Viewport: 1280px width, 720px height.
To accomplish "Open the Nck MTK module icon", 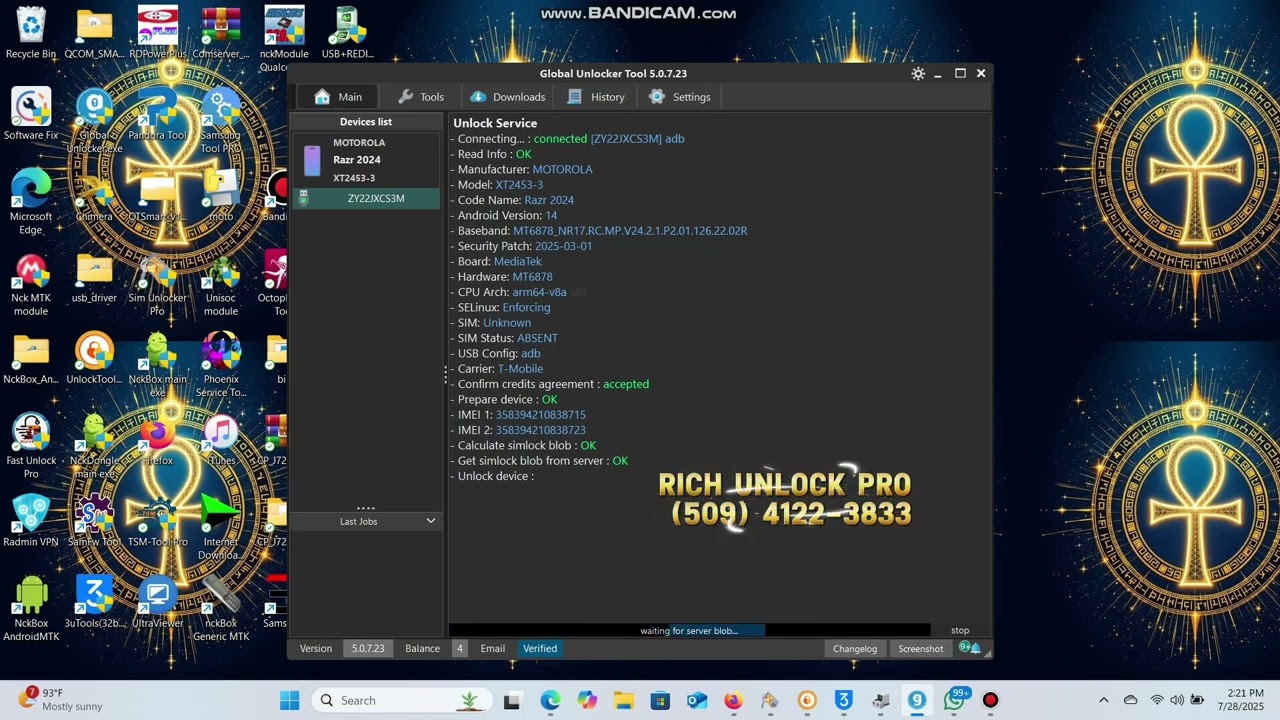I will click(31, 284).
